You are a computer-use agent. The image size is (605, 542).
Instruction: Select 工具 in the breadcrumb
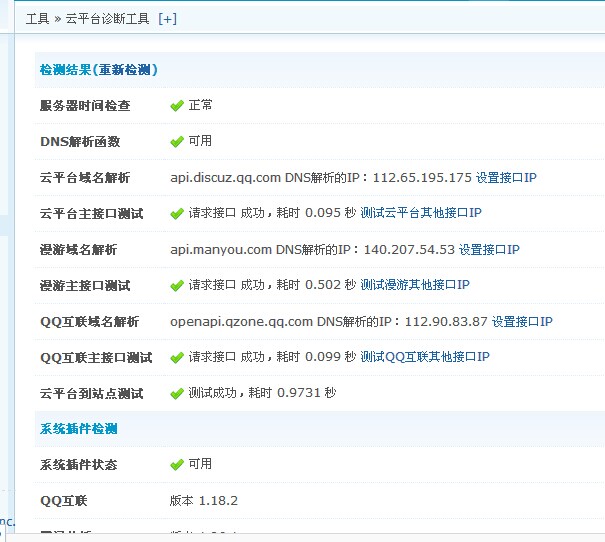37,18
